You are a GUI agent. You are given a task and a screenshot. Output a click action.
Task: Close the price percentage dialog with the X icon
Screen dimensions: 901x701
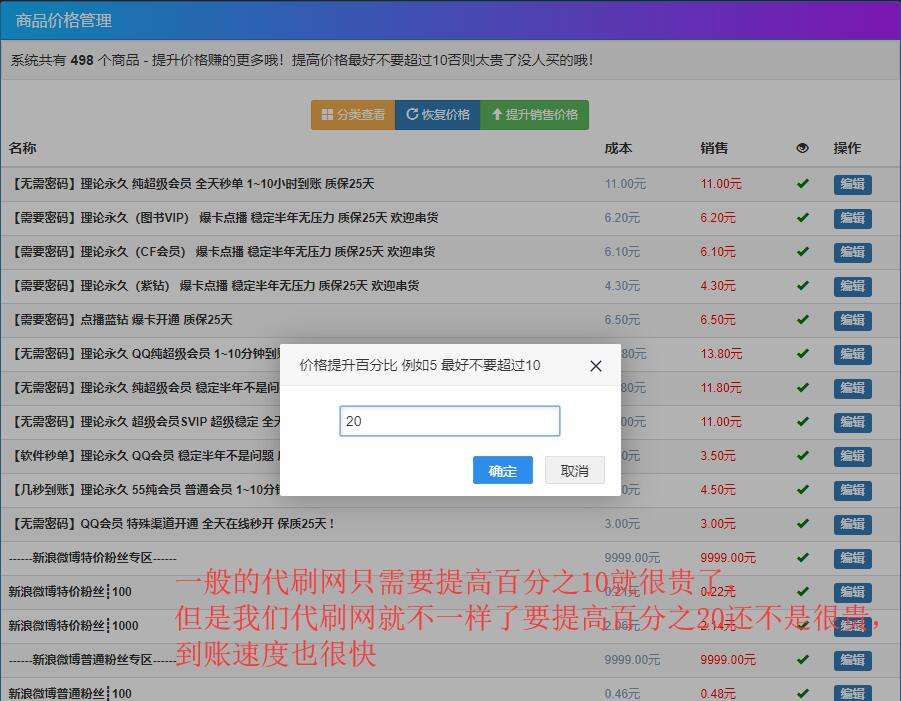[x=596, y=366]
